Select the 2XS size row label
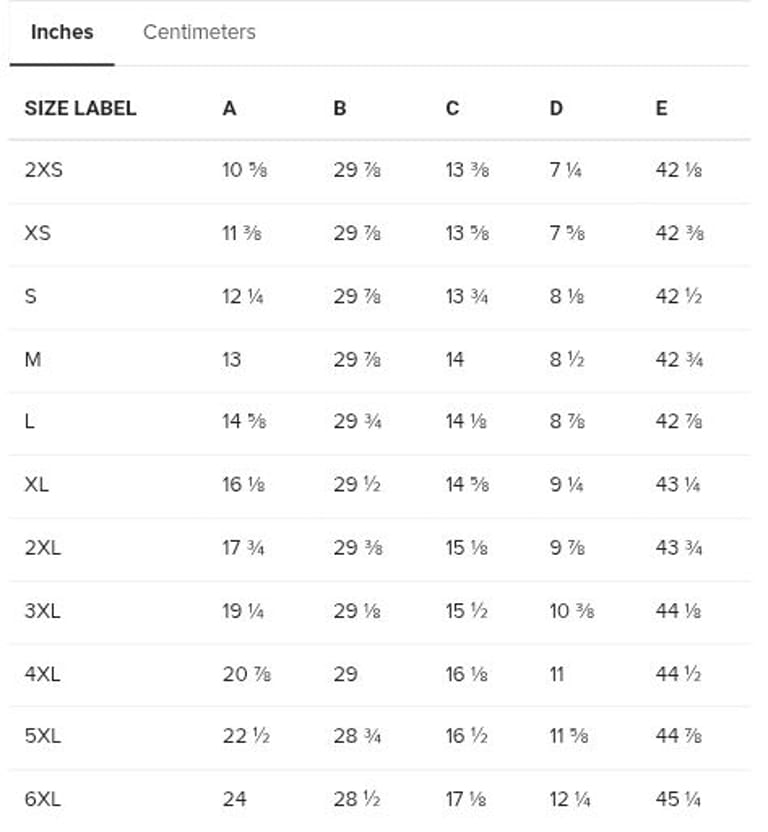 pos(43,170)
